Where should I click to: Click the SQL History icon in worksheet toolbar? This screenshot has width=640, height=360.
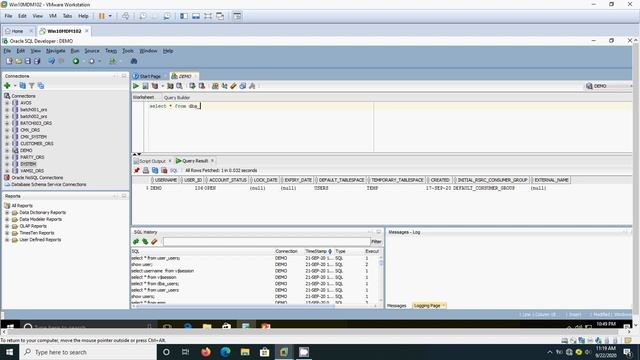tap(243, 86)
